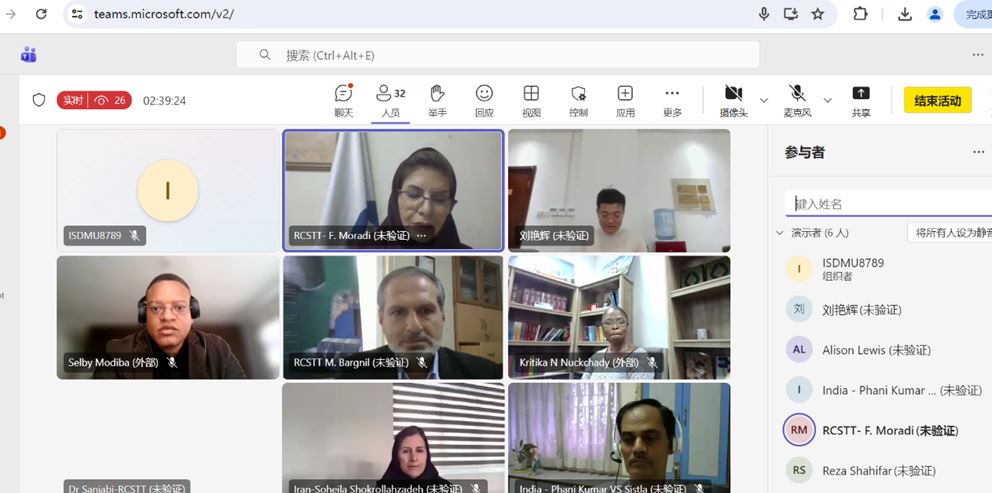
Task: Click the end event (结束活动) button
Action: (x=937, y=100)
